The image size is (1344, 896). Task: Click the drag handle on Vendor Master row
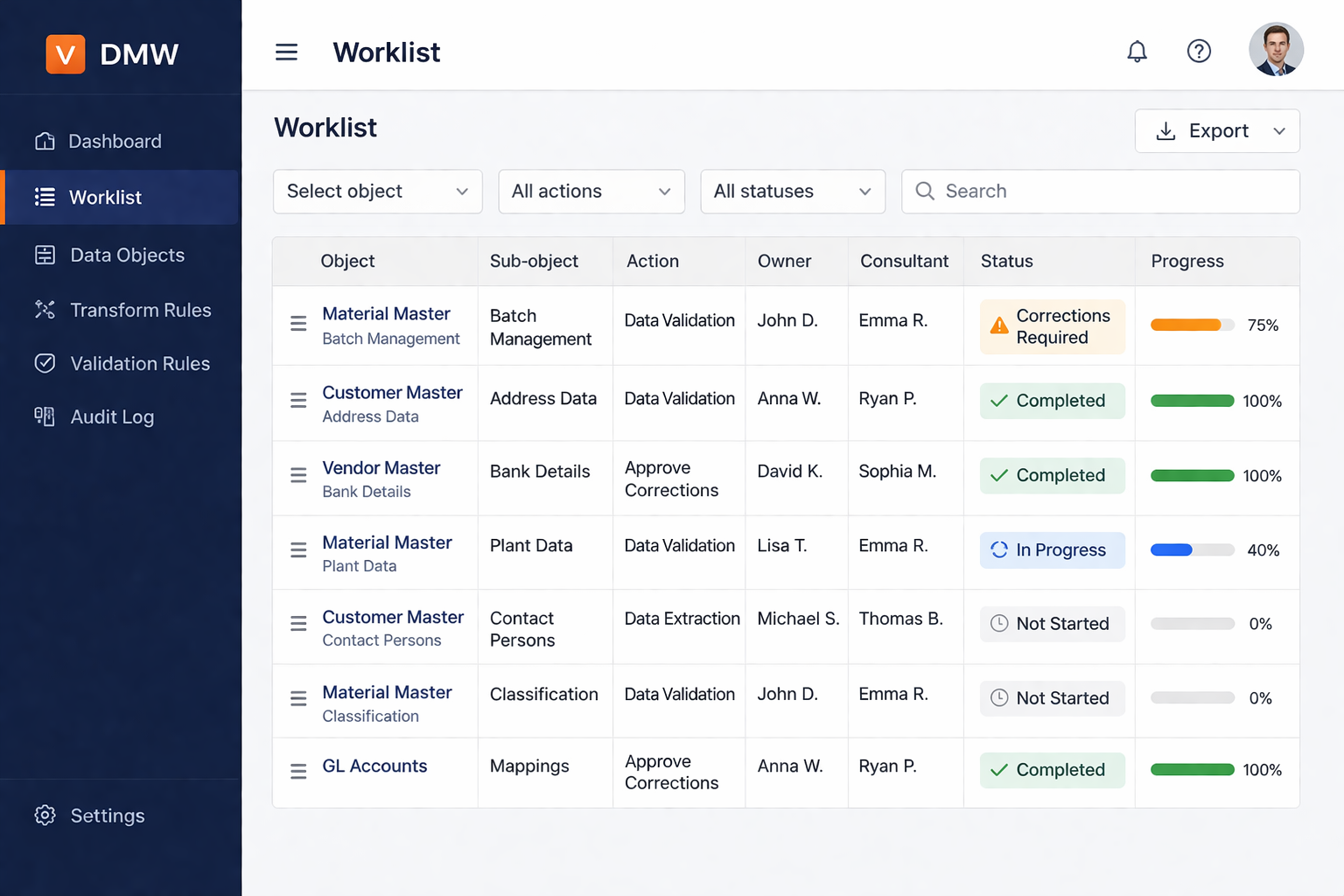(x=298, y=475)
